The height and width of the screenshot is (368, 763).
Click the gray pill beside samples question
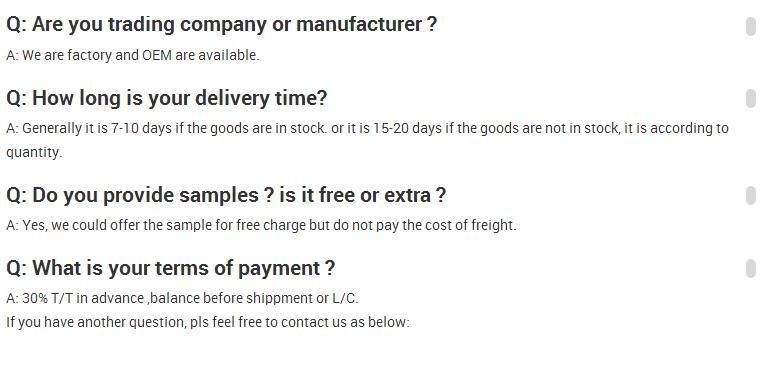click(x=751, y=196)
